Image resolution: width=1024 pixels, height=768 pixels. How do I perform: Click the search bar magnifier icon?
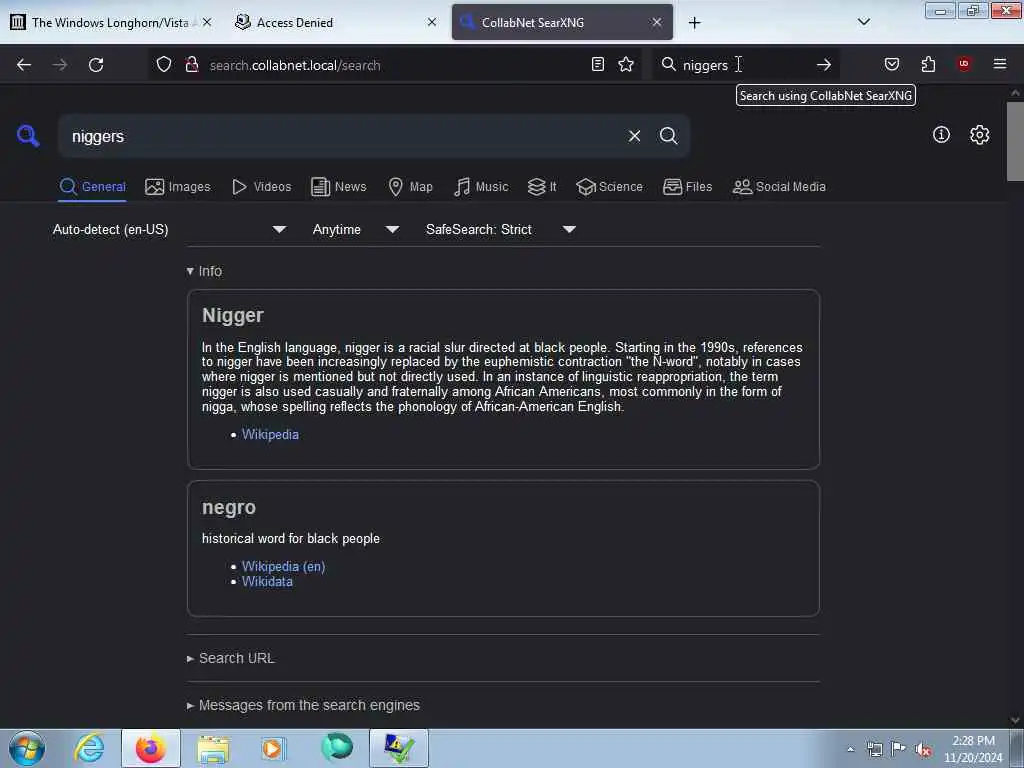coord(669,64)
